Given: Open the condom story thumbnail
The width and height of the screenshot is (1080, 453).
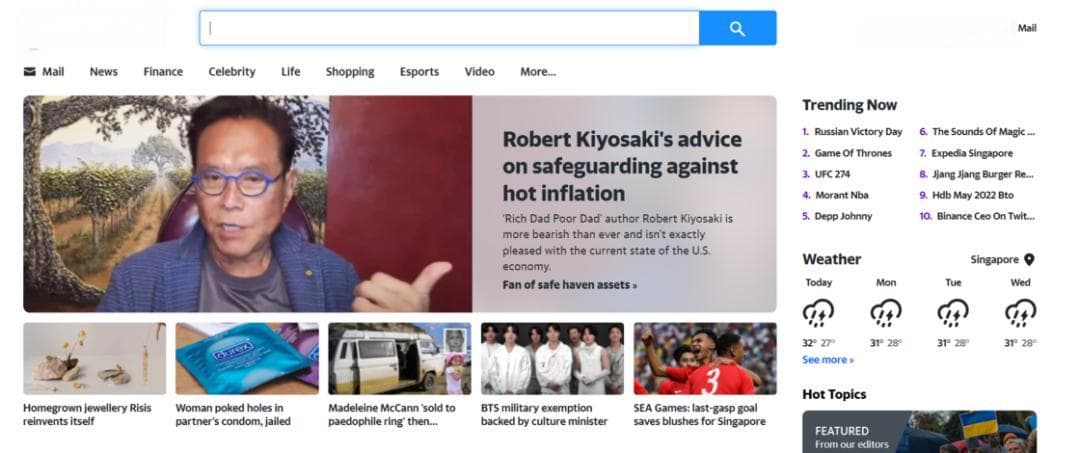Looking at the screenshot, I should (247, 359).
